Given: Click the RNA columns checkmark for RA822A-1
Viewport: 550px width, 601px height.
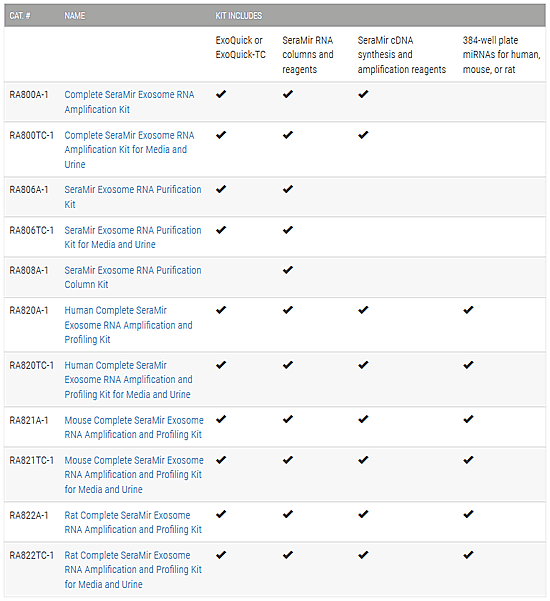Looking at the screenshot, I should [288, 515].
